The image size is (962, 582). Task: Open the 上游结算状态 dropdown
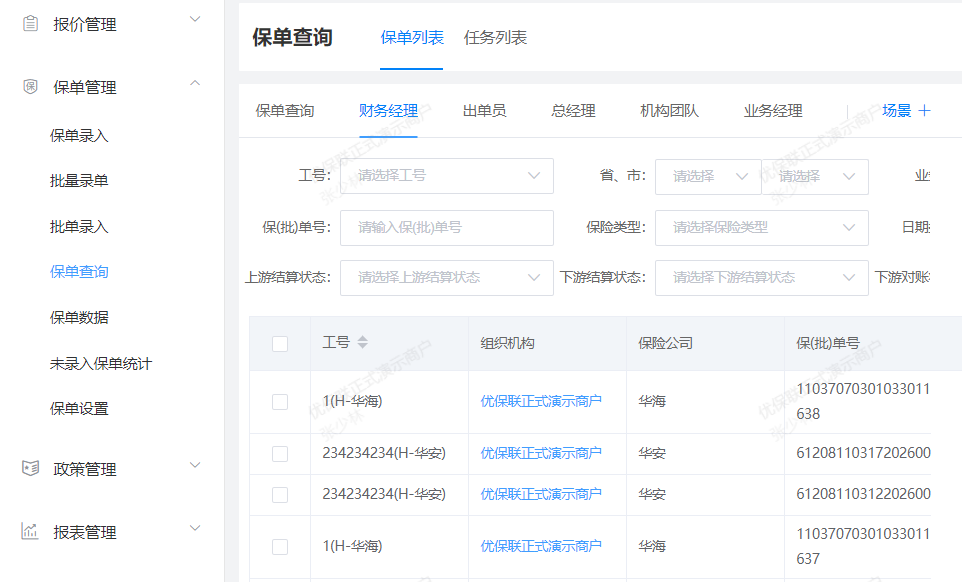[447, 278]
